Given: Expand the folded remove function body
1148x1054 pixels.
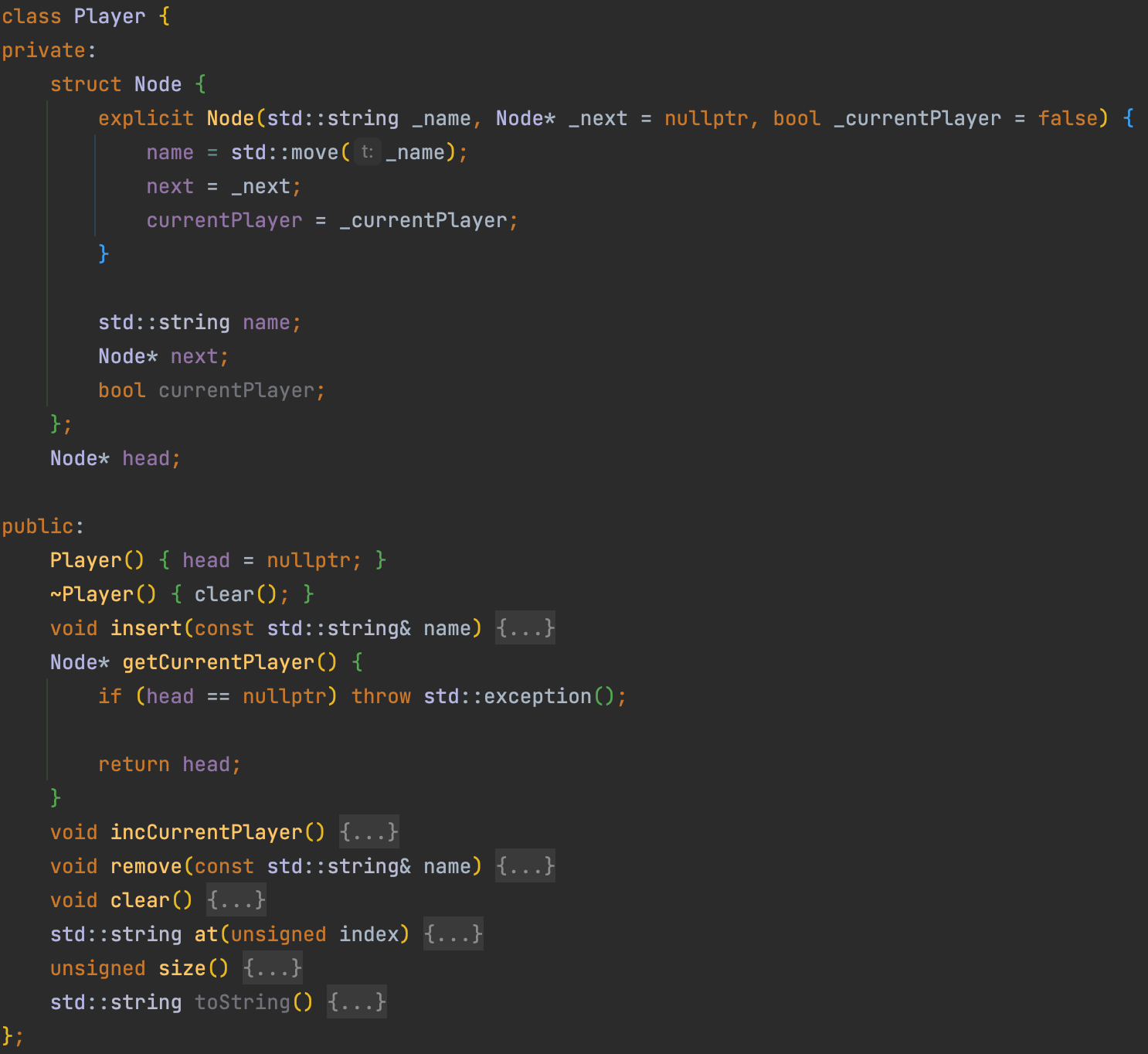Looking at the screenshot, I should [525, 865].
